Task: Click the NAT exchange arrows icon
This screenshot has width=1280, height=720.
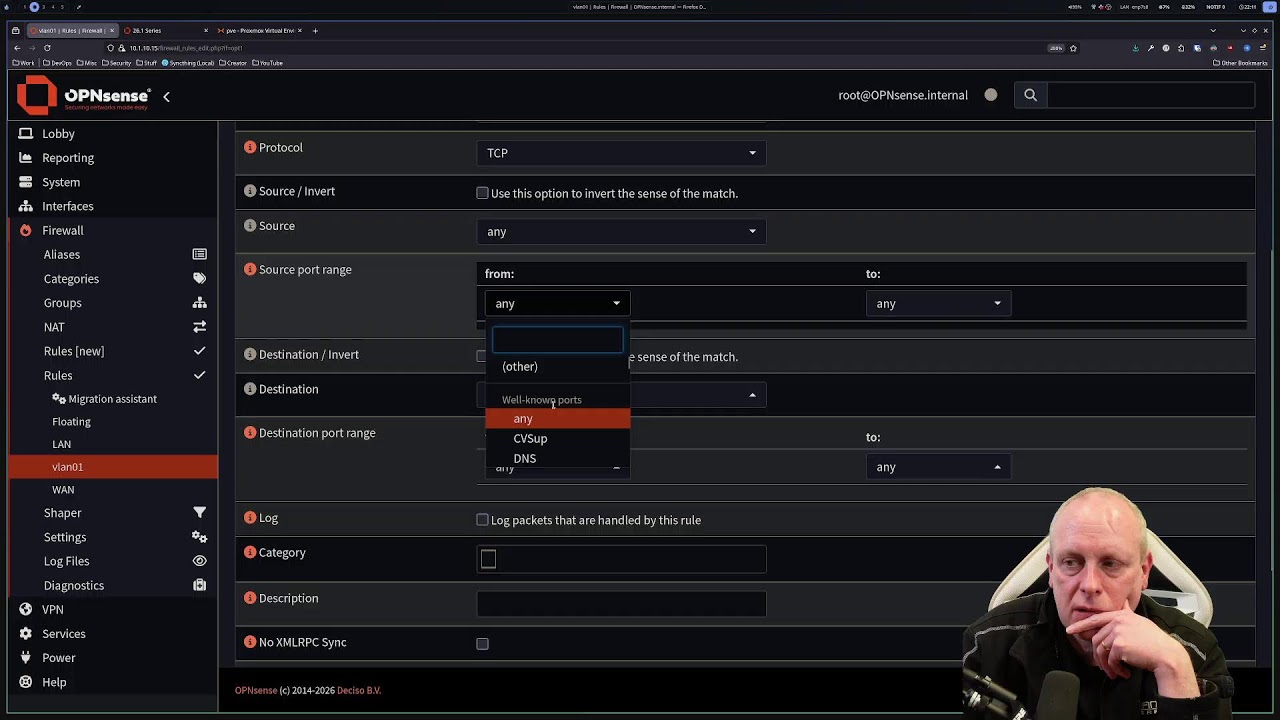Action: (x=199, y=327)
